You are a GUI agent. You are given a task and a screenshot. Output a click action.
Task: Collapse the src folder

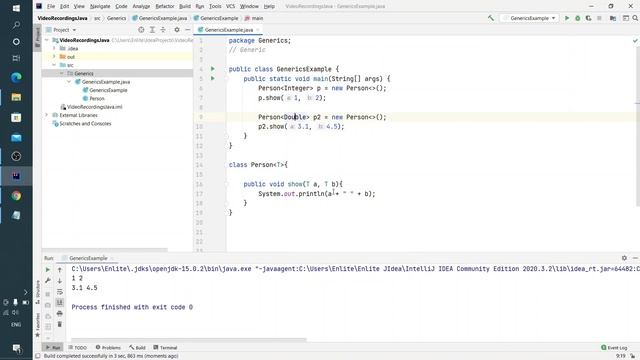[x=54, y=65]
